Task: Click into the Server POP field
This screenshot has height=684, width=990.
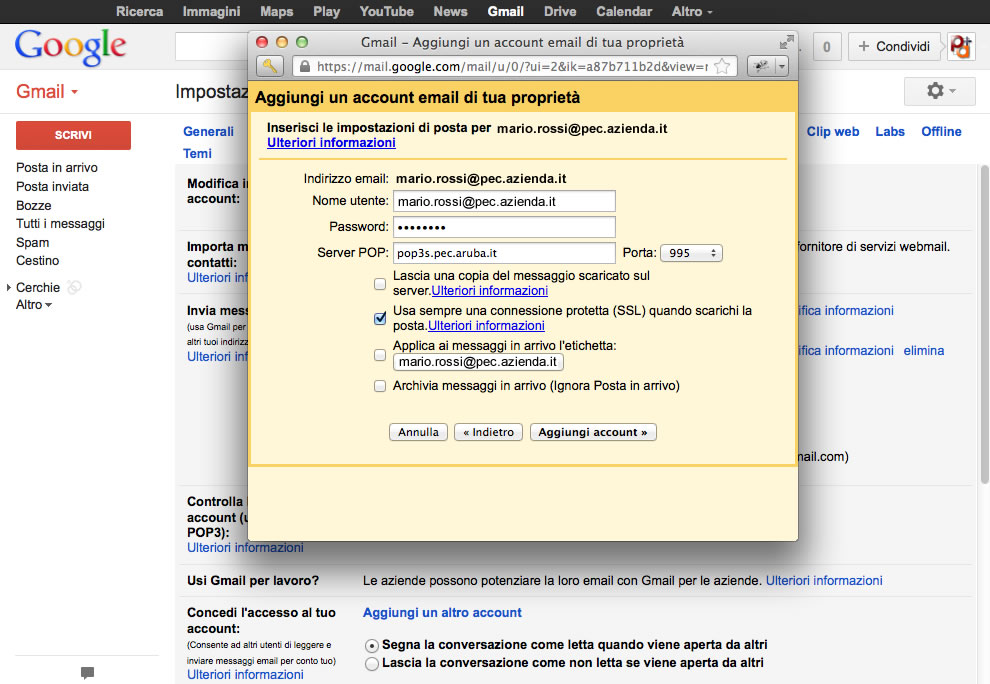Action: point(504,253)
